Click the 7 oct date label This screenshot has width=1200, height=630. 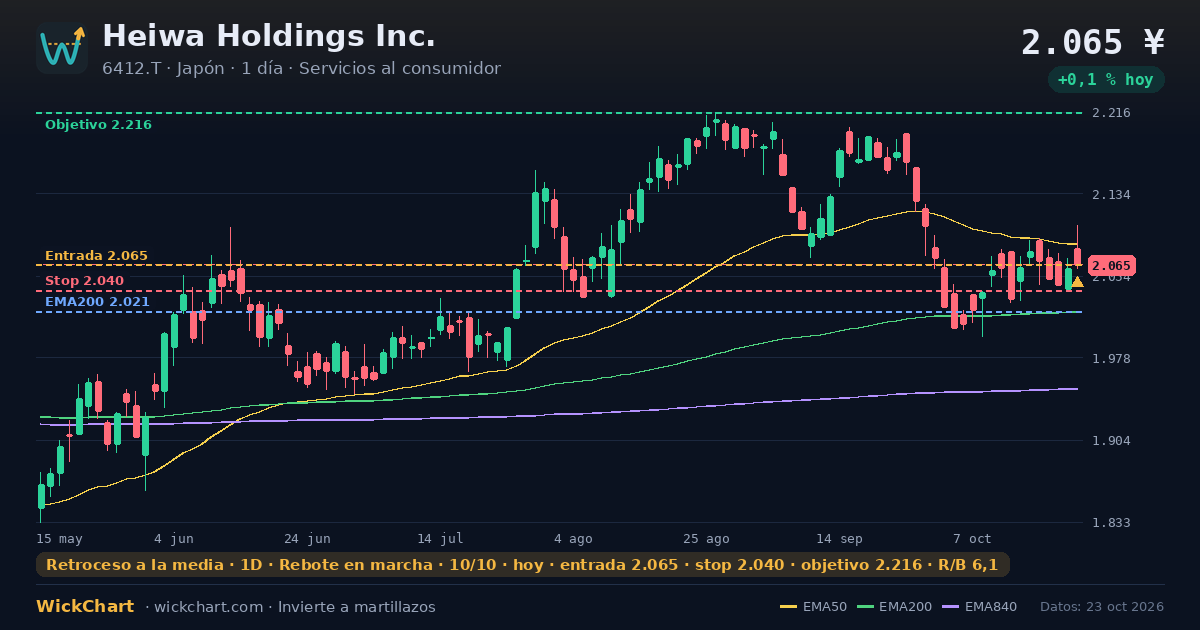coord(972,539)
